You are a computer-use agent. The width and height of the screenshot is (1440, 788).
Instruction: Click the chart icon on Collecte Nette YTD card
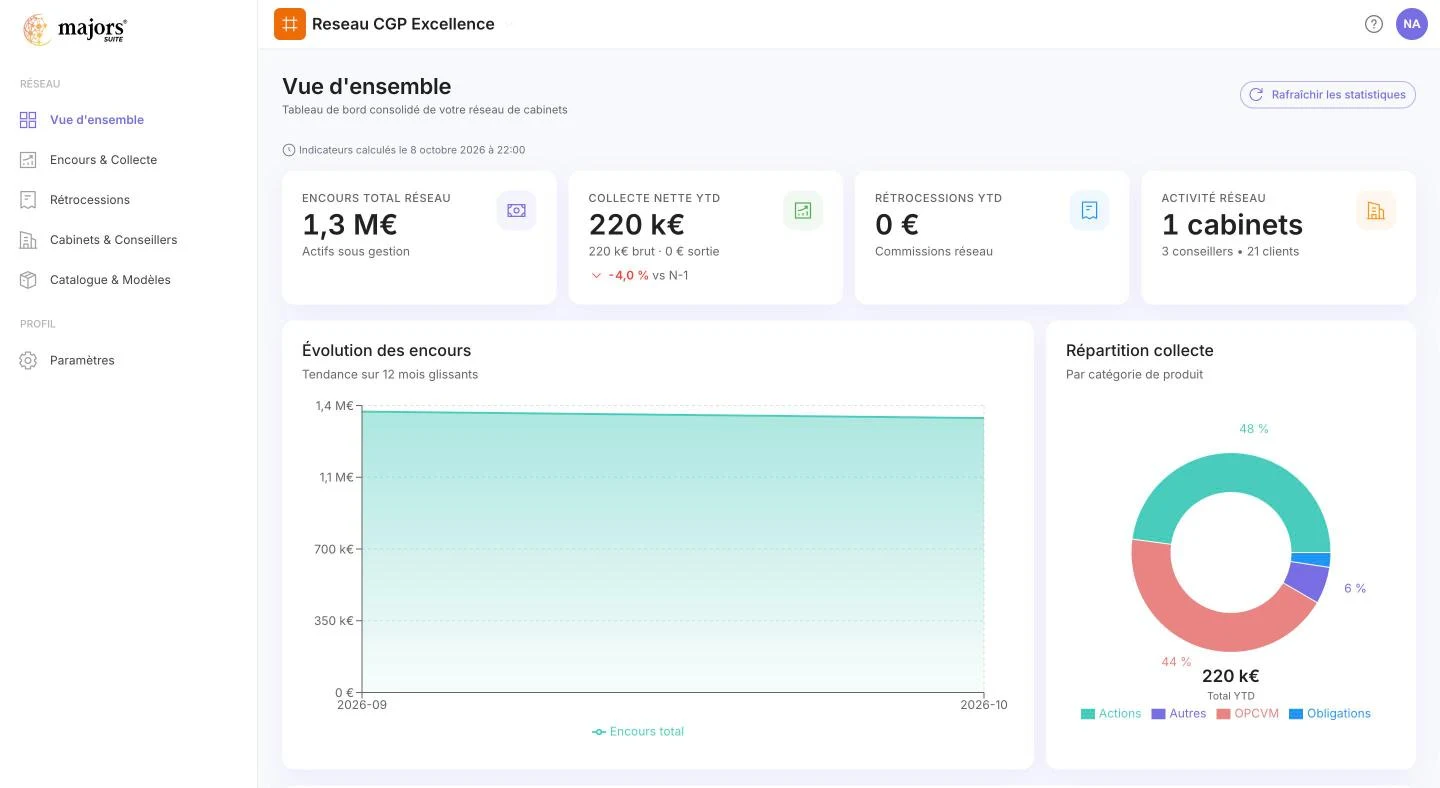[803, 211]
